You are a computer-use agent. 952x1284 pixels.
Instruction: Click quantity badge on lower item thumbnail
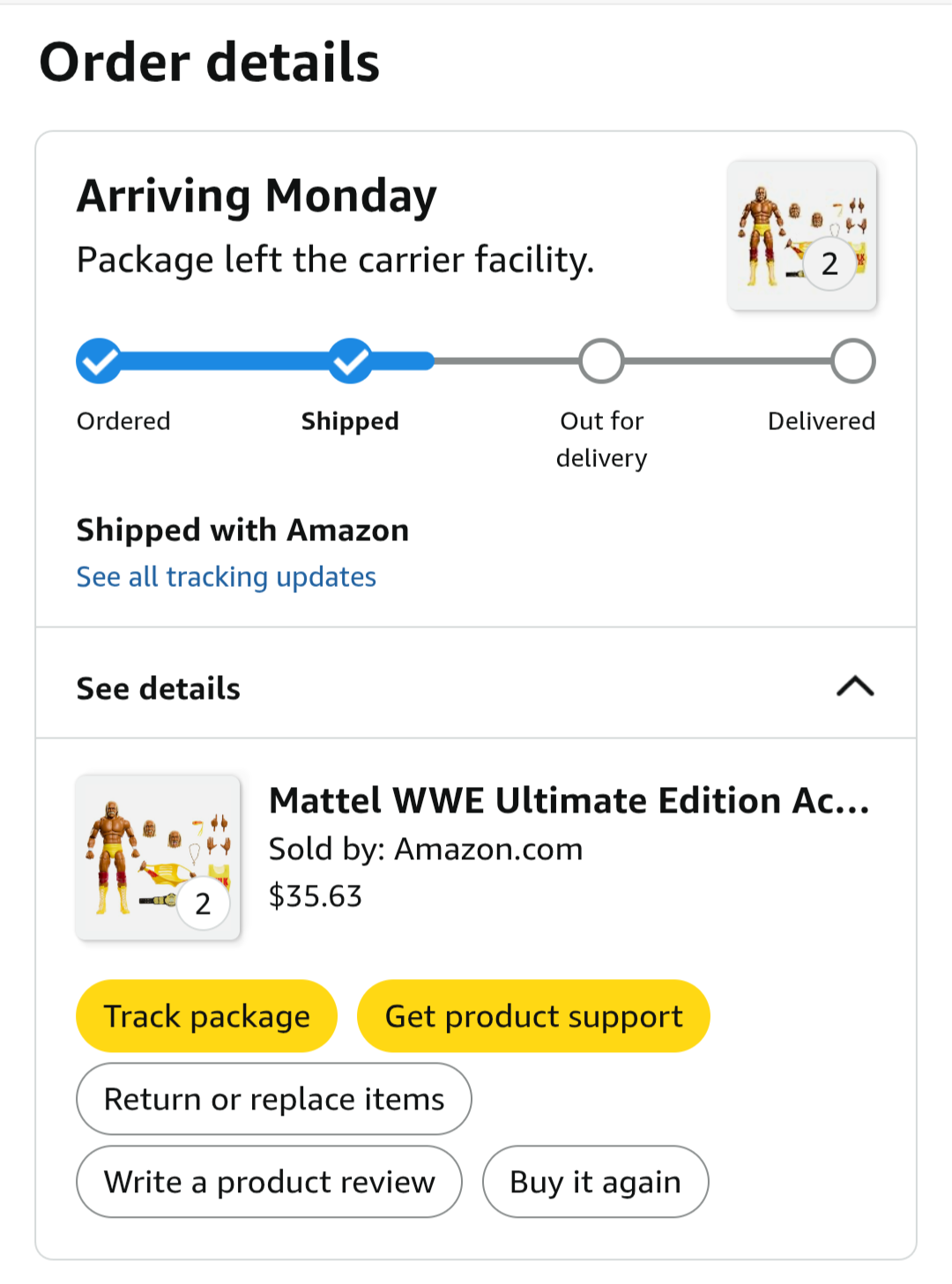[203, 903]
